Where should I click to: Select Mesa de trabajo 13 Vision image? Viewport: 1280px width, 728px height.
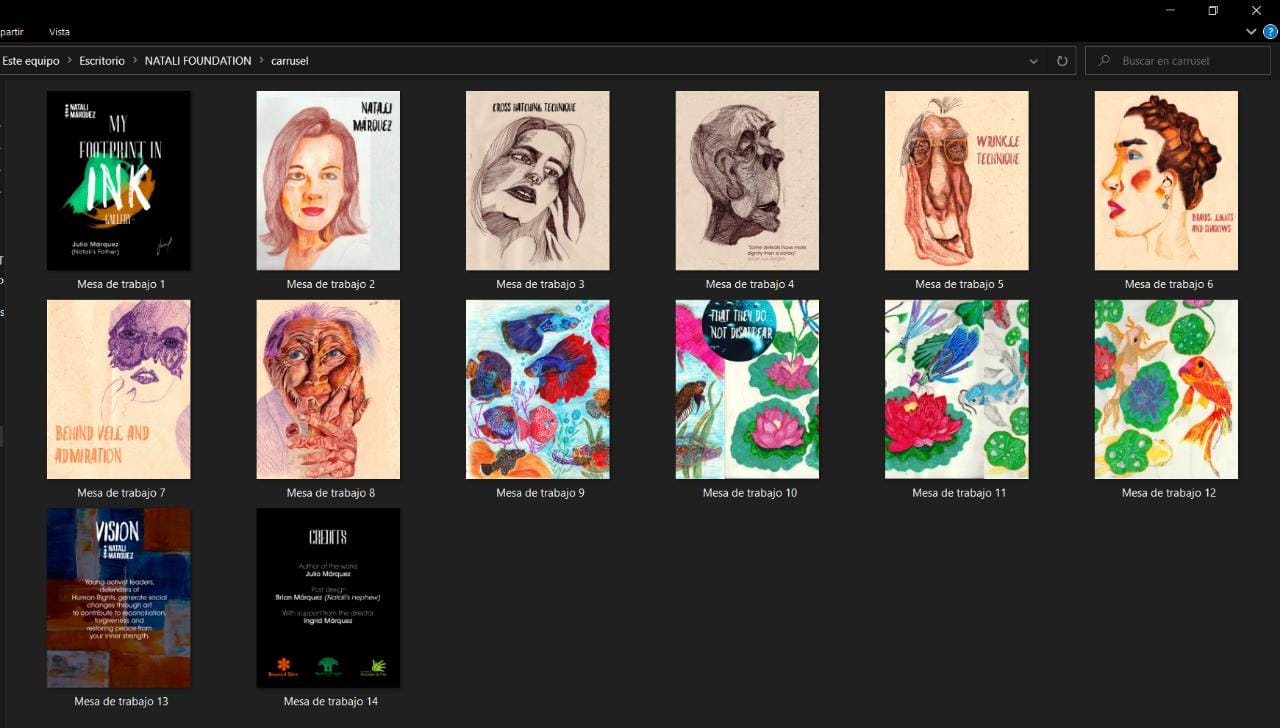coord(118,598)
